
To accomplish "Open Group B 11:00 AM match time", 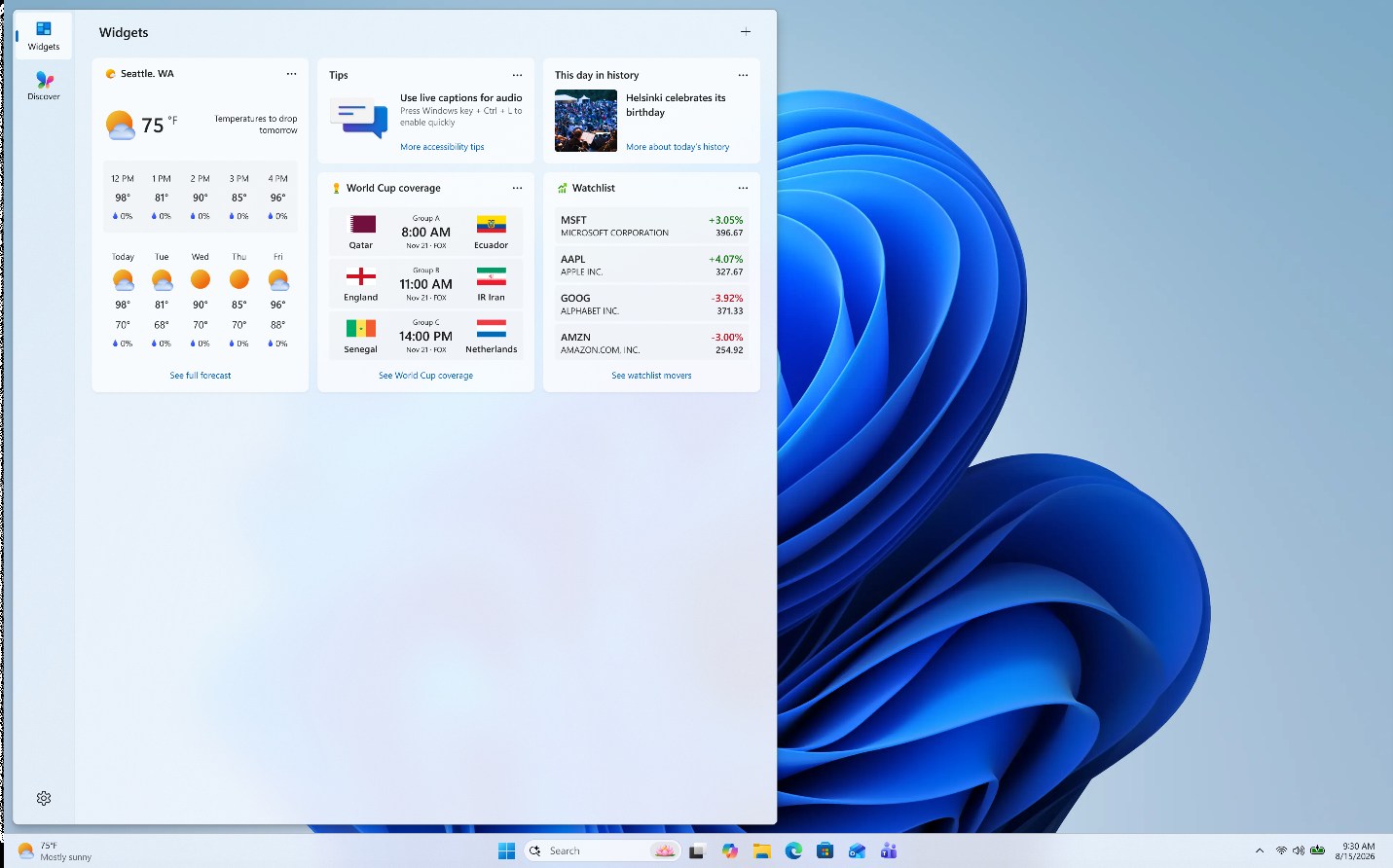I will click(x=426, y=284).
